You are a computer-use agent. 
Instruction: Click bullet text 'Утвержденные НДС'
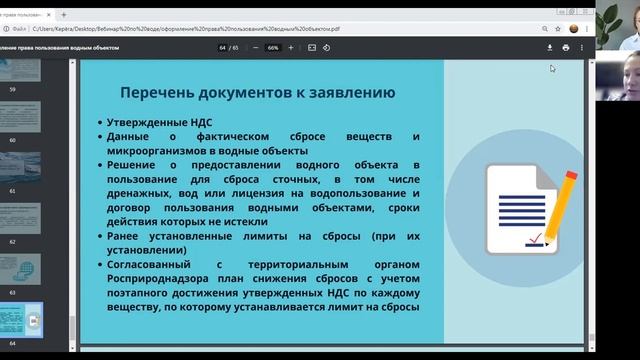pyautogui.click(x=160, y=122)
